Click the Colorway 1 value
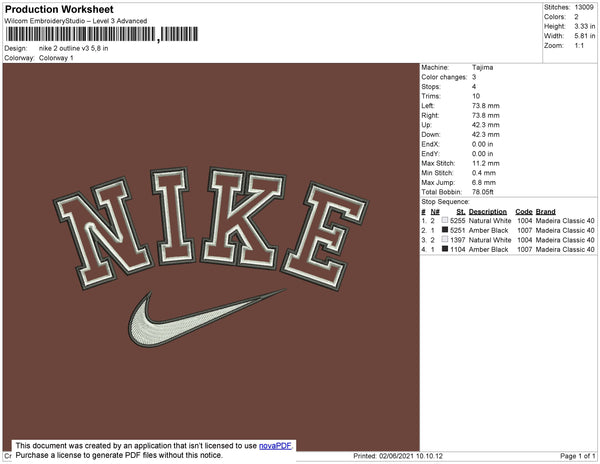The image size is (600, 464). (x=56, y=58)
